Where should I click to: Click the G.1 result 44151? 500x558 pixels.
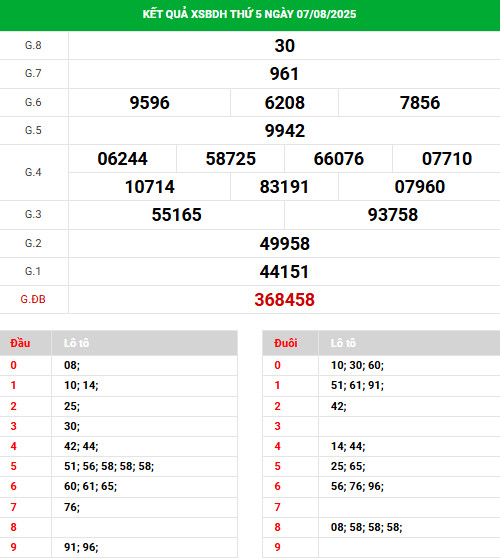284,272
